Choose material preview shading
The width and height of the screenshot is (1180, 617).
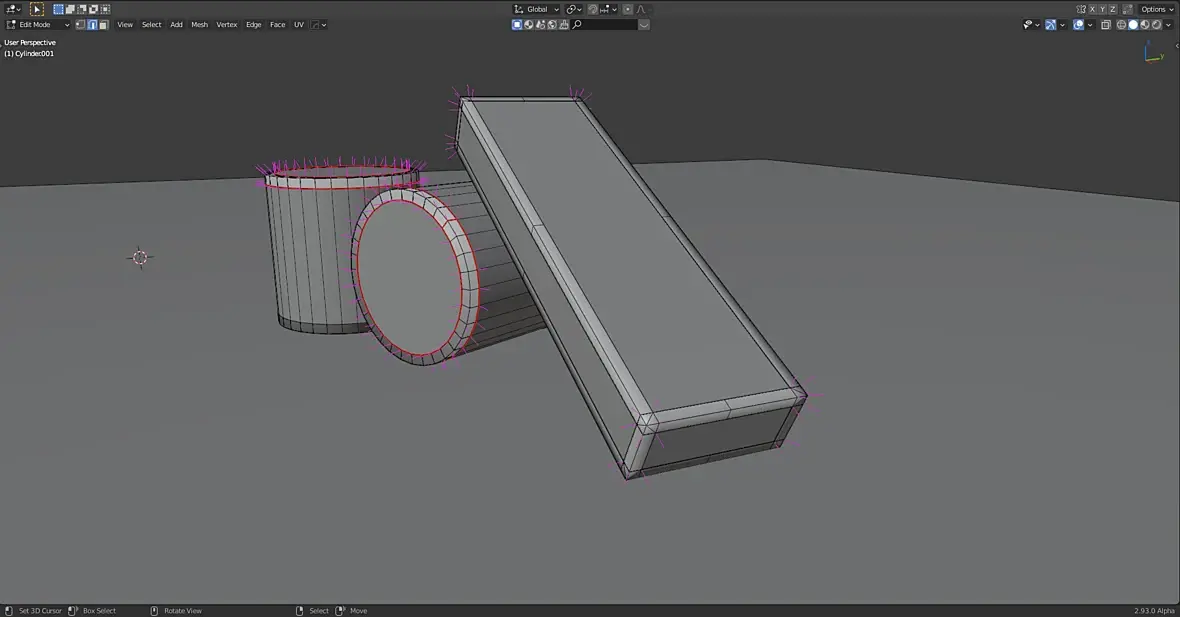click(x=1145, y=25)
